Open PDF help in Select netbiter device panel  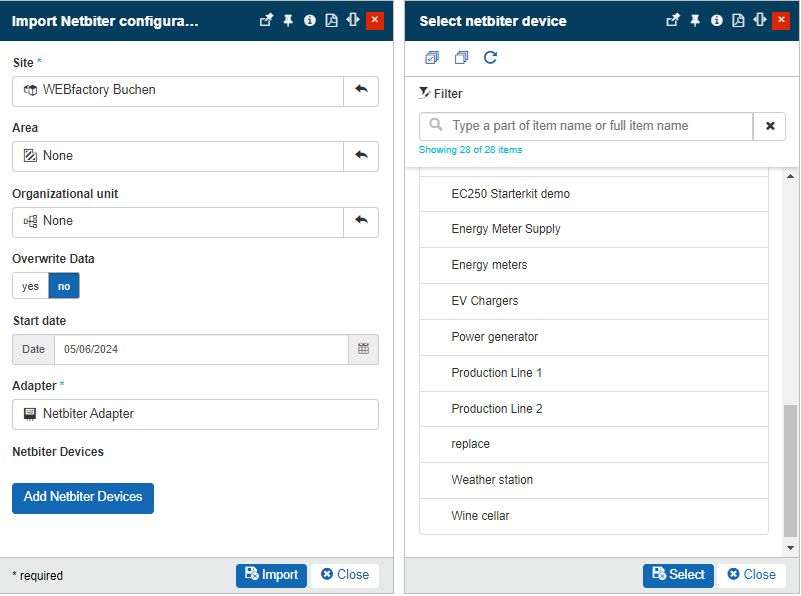click(x=738, y=20)
